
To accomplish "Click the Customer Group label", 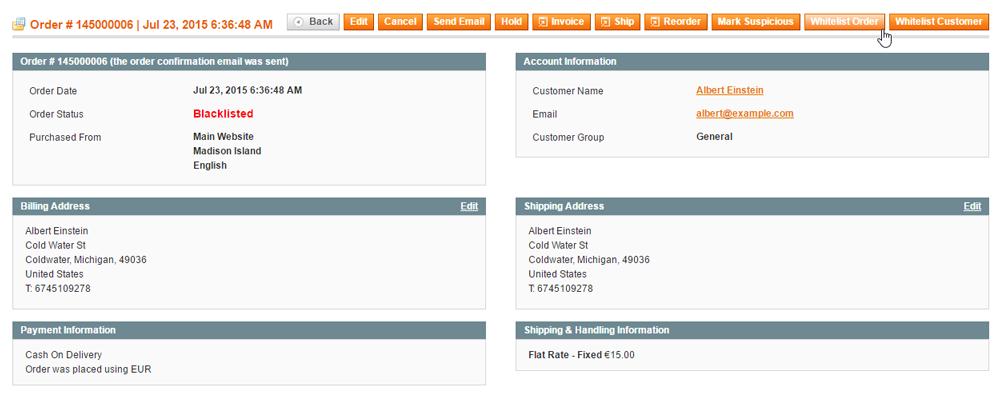I will coord(568,137).
